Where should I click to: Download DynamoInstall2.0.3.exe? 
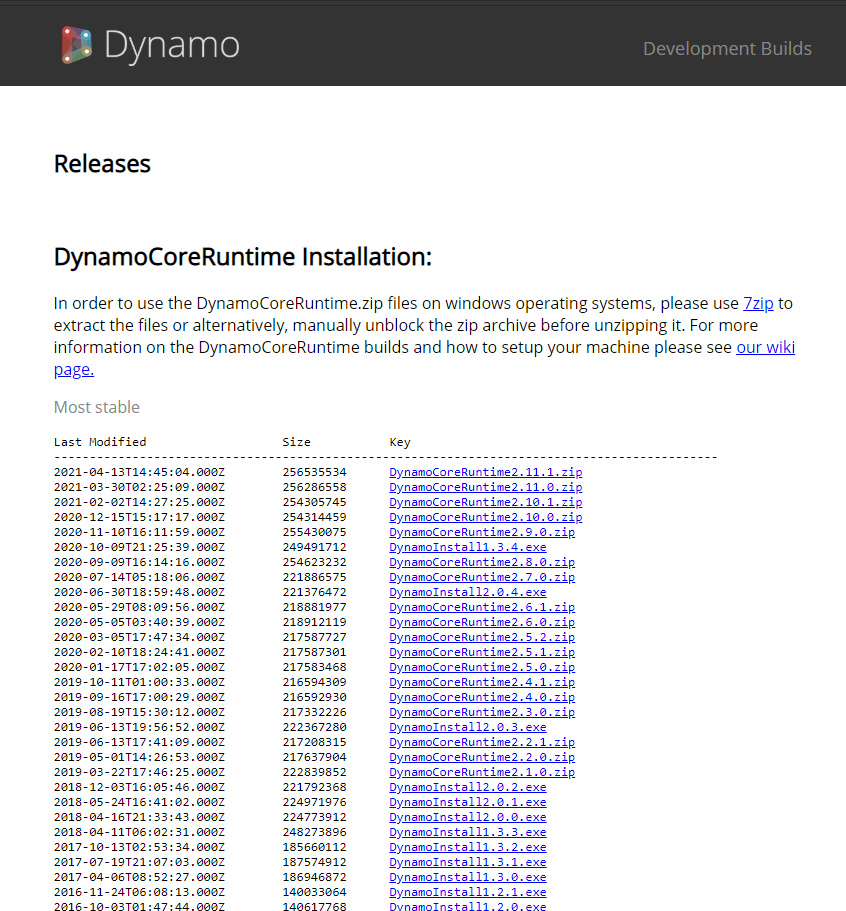[x=467, y=727]
